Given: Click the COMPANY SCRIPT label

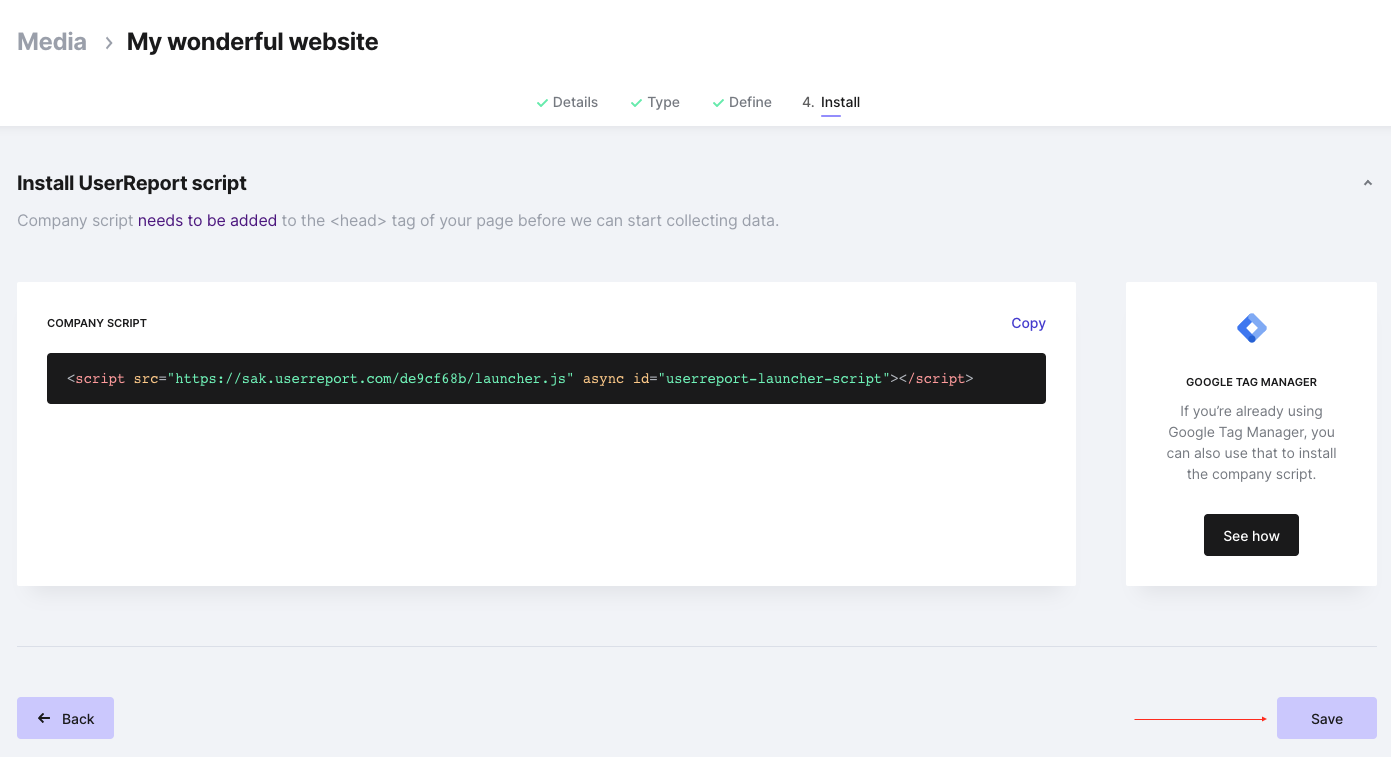Looking at the screenshot, I should (97, 323).
